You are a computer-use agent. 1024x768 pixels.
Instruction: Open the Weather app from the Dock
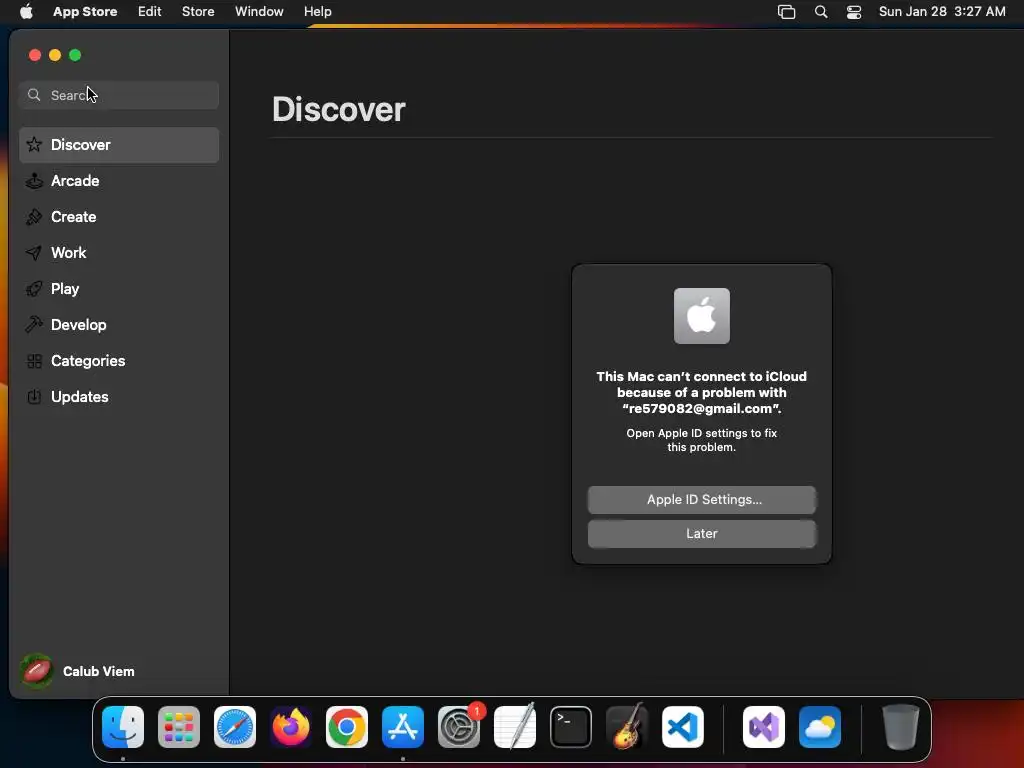coord(820,727)
